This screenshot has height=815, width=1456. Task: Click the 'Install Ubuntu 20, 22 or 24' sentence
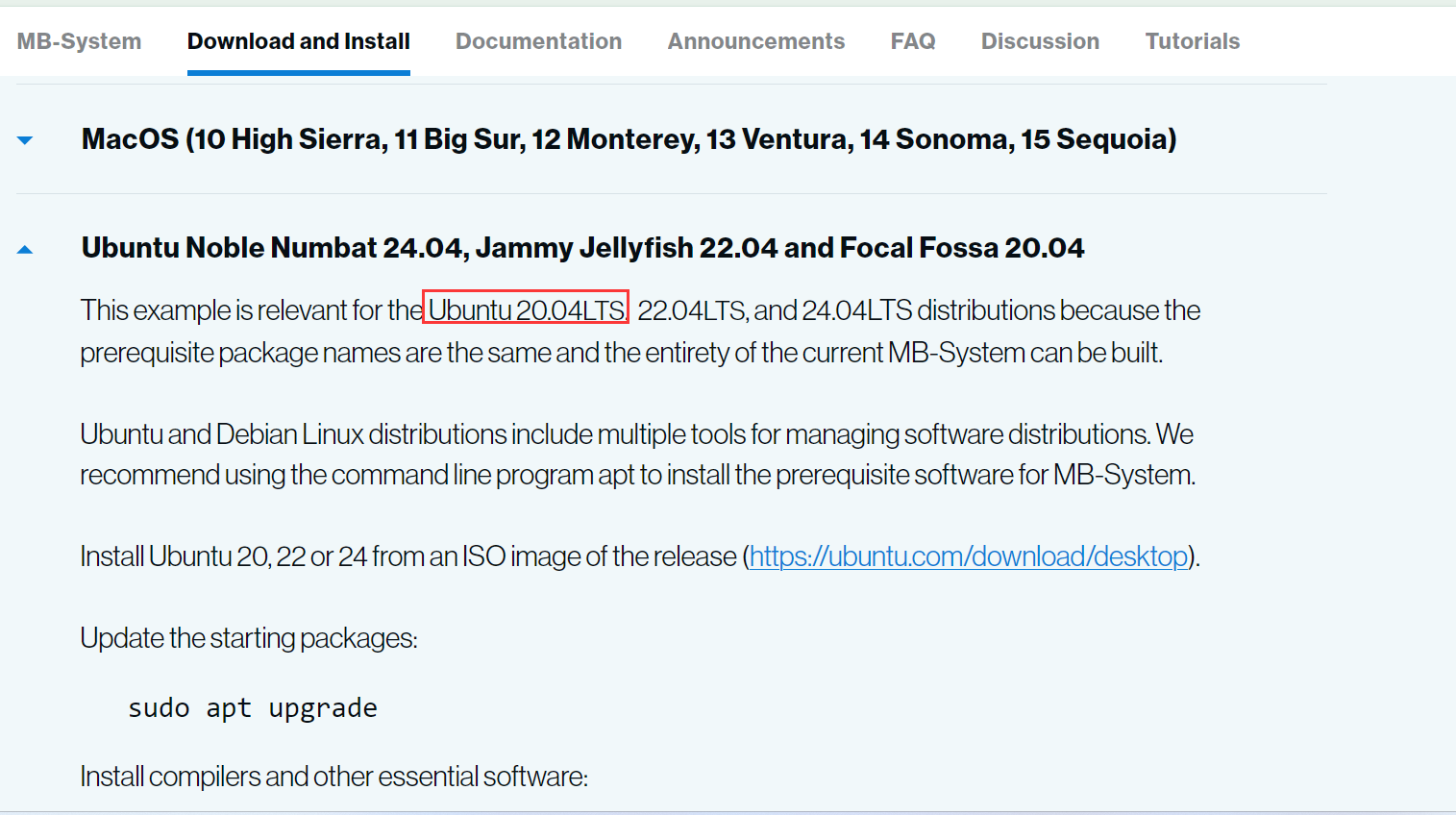(640, 556)
